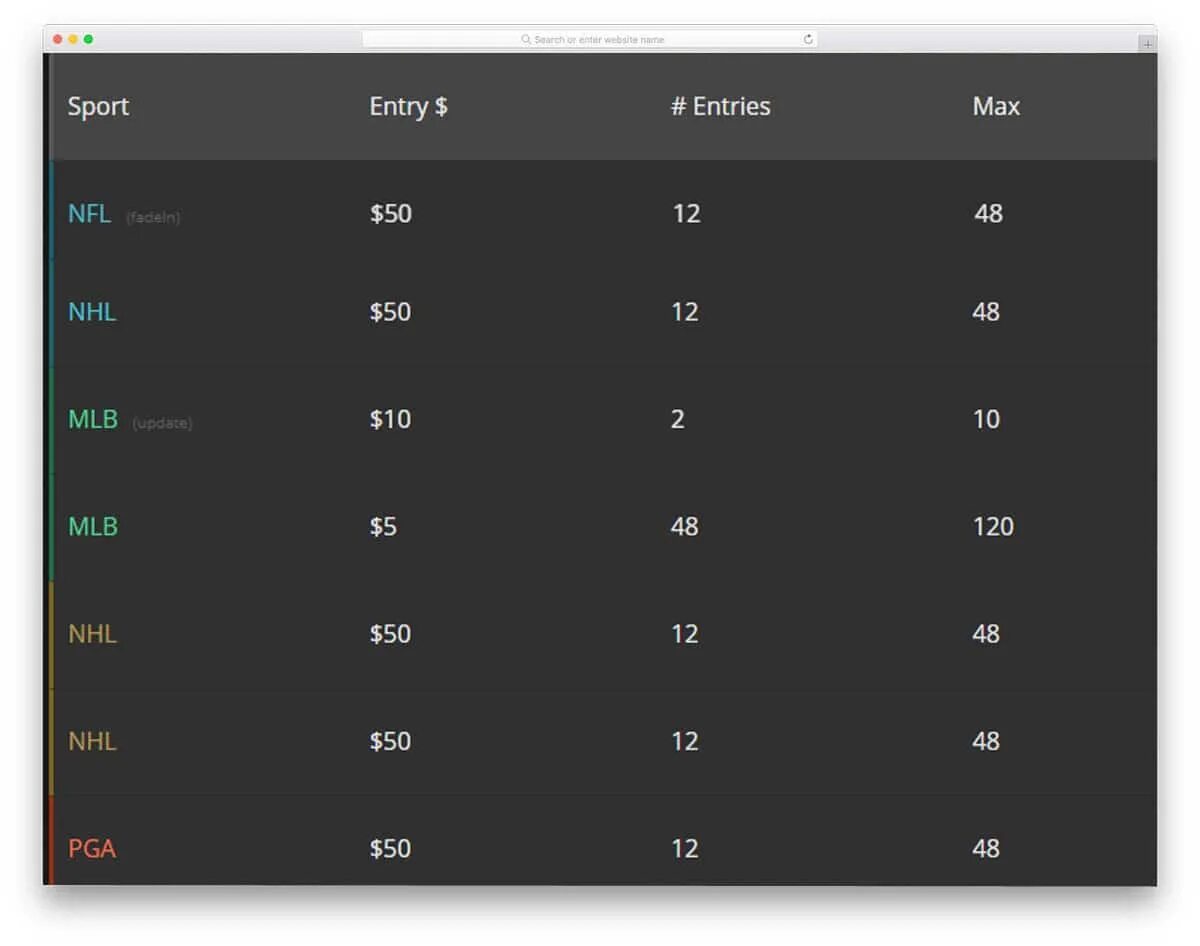1200x946 pixels.
Task: Close the window with the red button
Action: point(58,39)
